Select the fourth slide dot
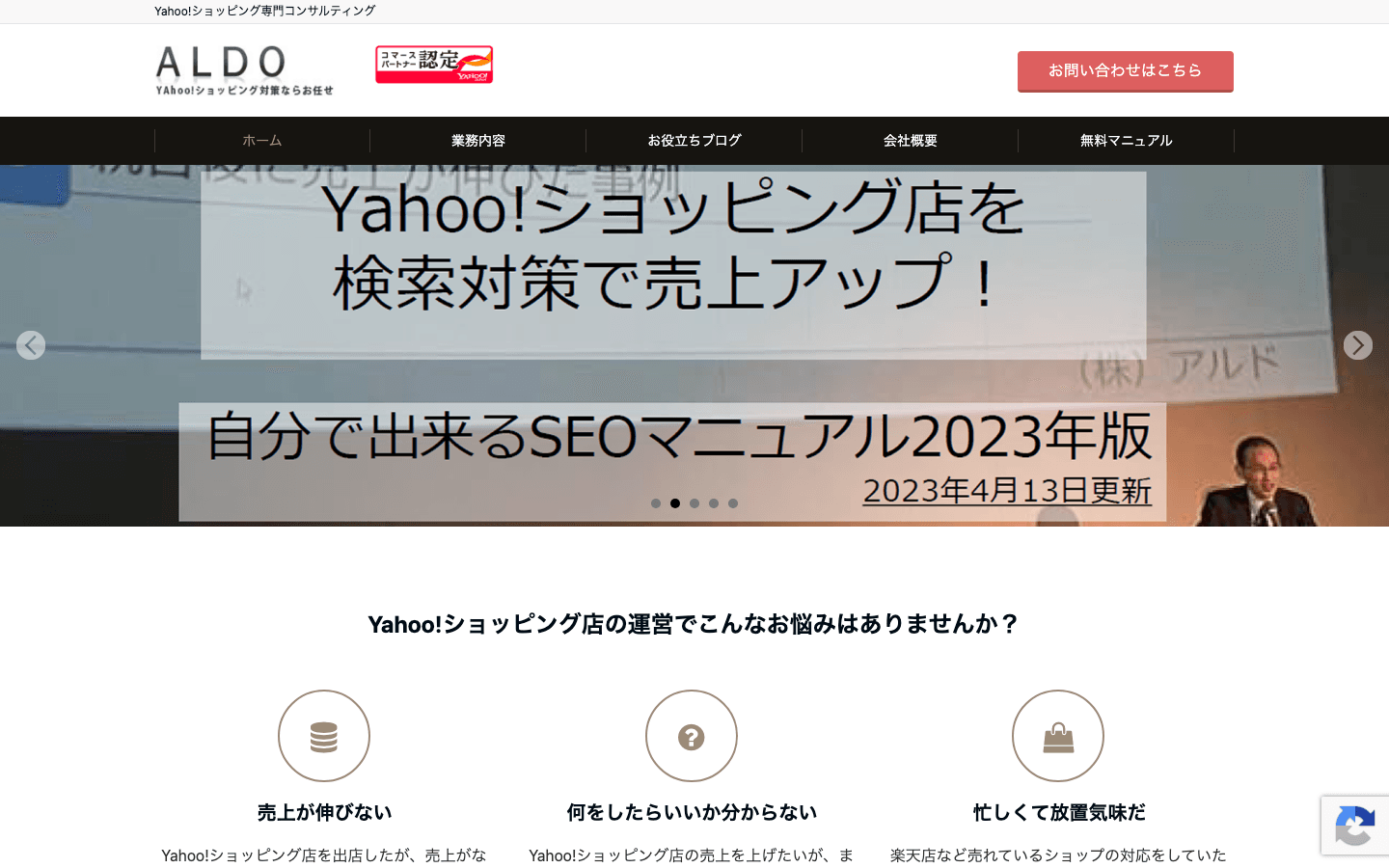This screenshot has height=868, width=1389. pyautogui.click(x=714, y=503)
